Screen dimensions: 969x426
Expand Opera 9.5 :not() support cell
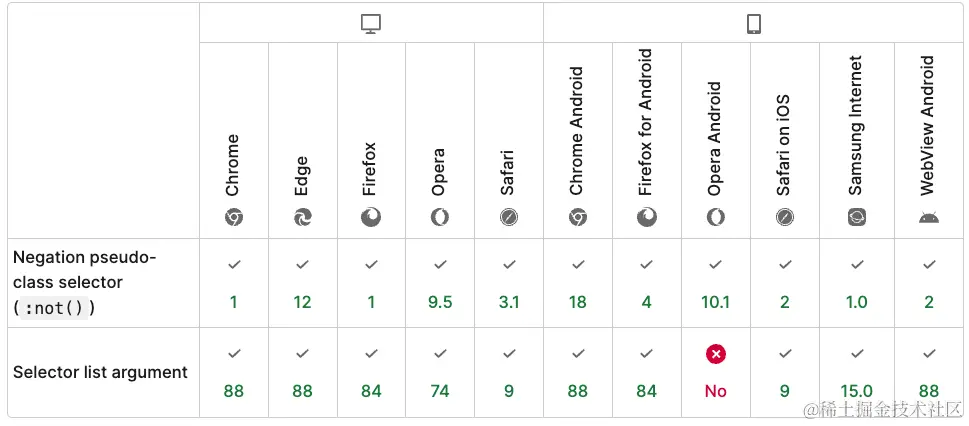click(440, 283)
